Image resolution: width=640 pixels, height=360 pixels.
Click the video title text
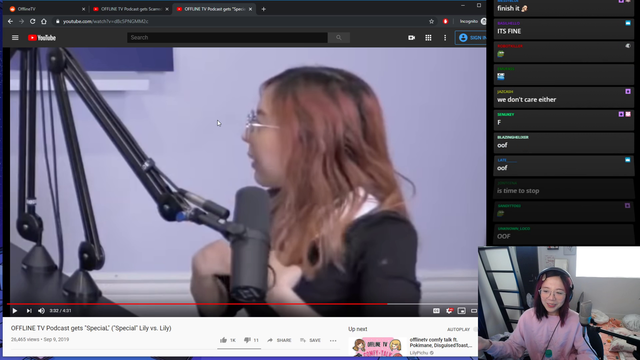coord(91,328)
